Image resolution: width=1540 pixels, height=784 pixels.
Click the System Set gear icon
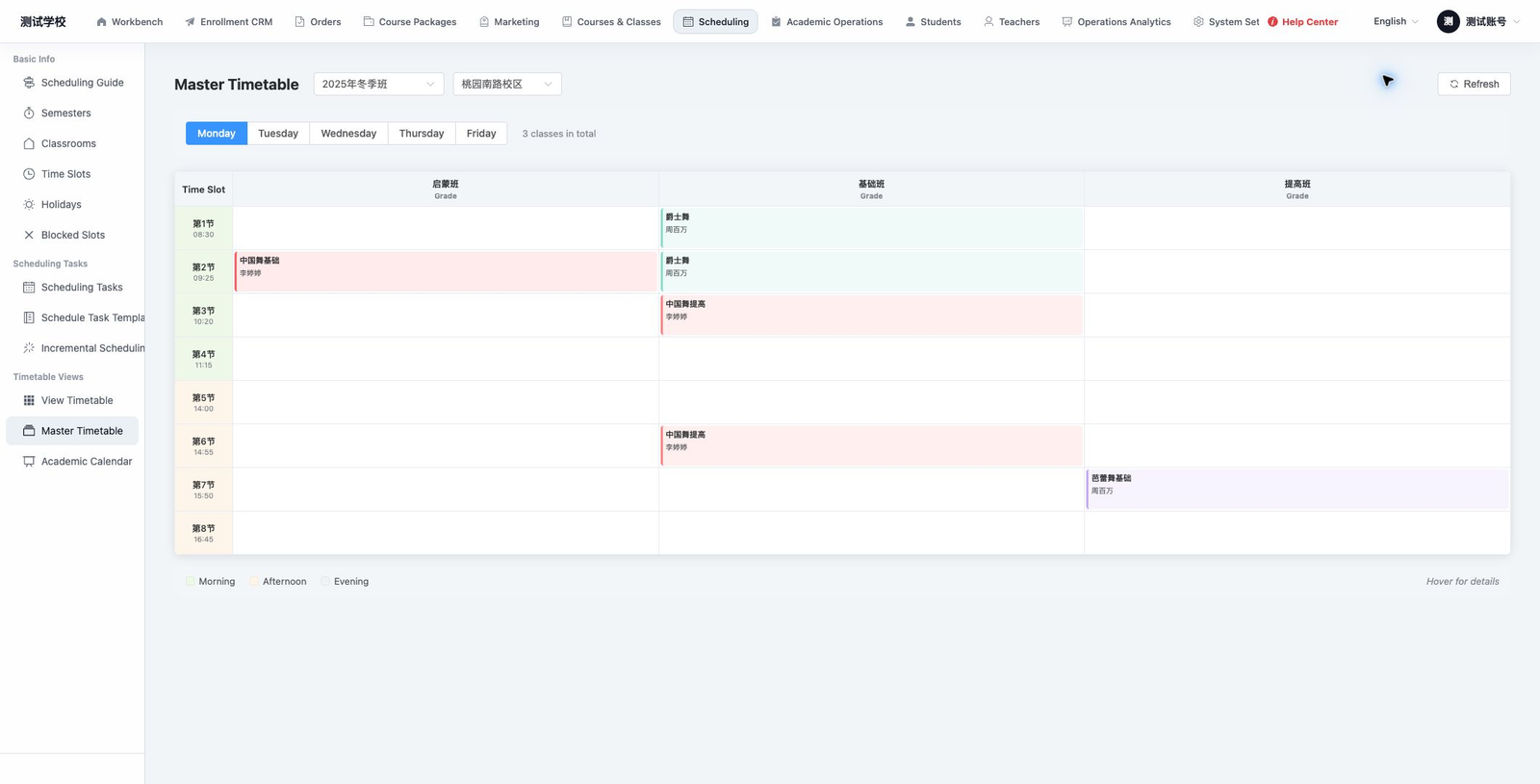(x=1198, y=21)
